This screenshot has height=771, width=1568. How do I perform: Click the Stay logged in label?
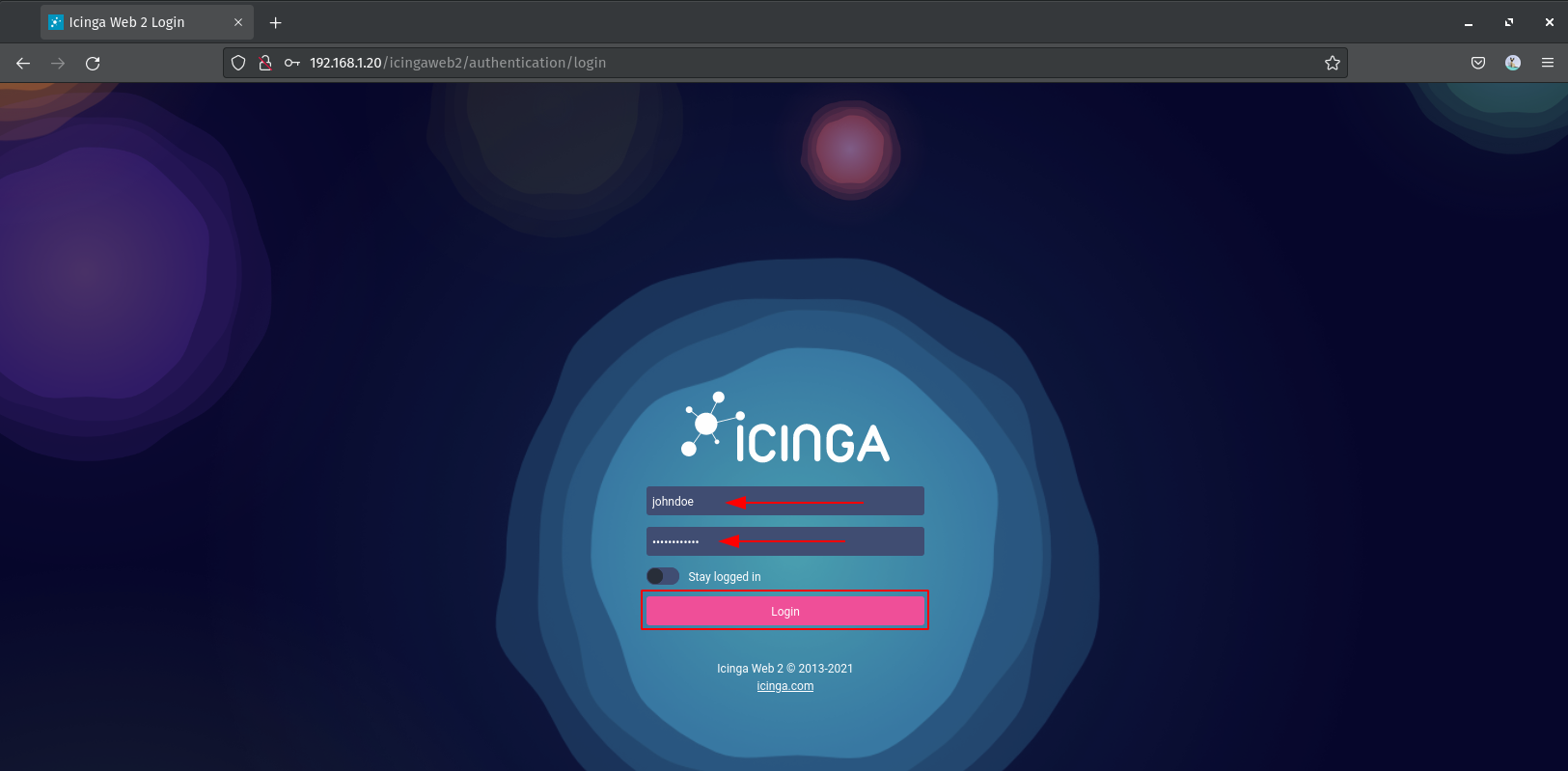[725, 577]
